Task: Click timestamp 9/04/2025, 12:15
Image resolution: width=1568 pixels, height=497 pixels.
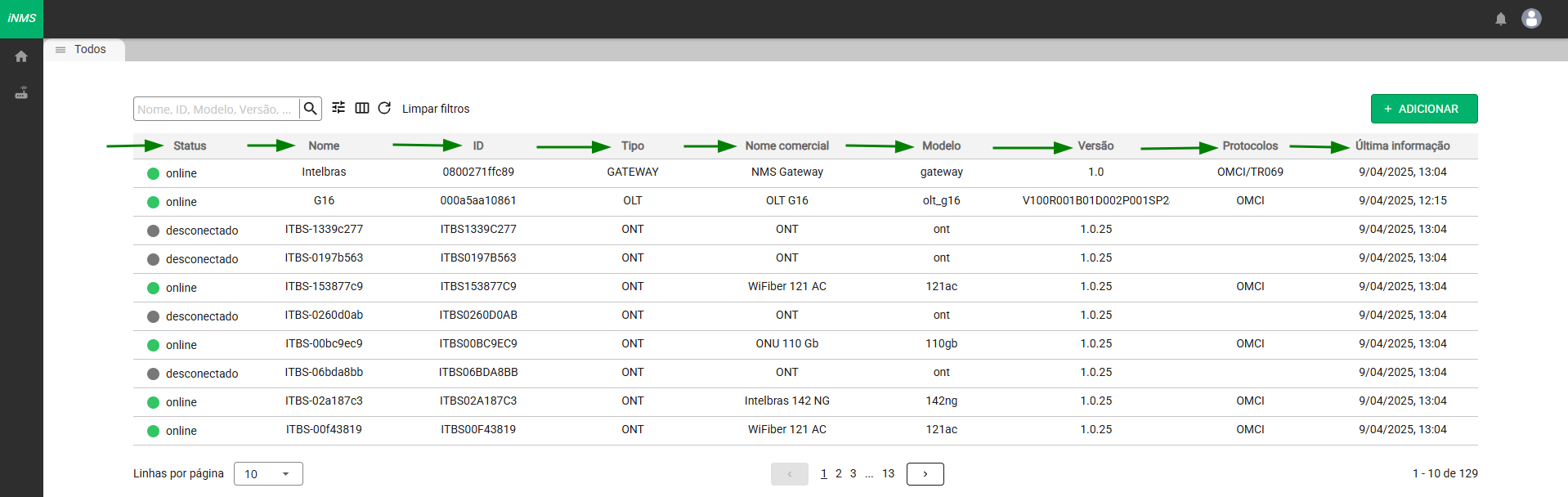Action: [1403, 200]
